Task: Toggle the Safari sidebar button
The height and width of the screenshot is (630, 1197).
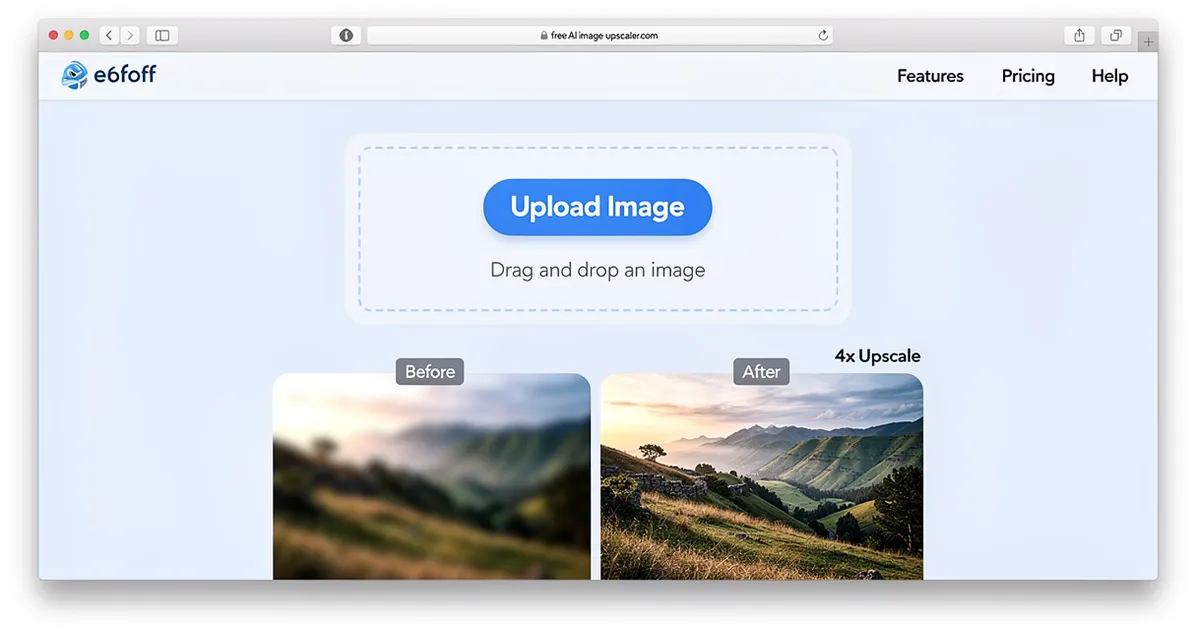Action: click(x=162, y=35)
